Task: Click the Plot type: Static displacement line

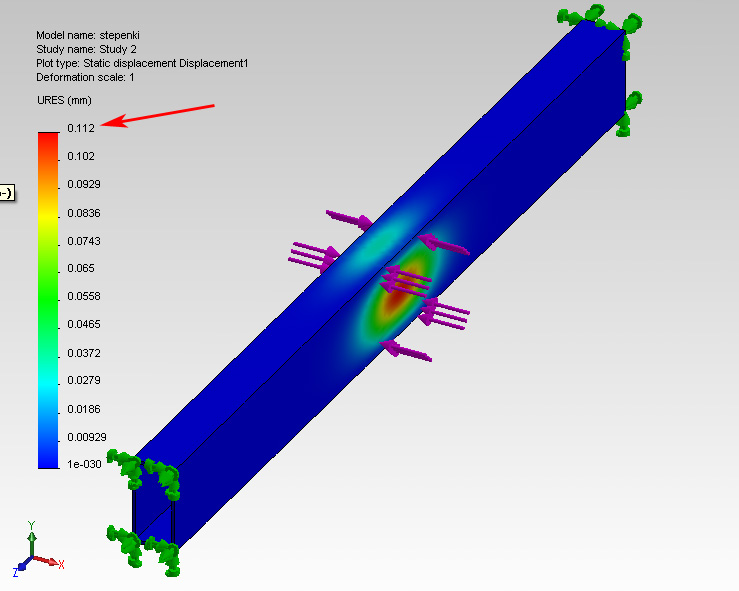Action: [x=142, y=63]
